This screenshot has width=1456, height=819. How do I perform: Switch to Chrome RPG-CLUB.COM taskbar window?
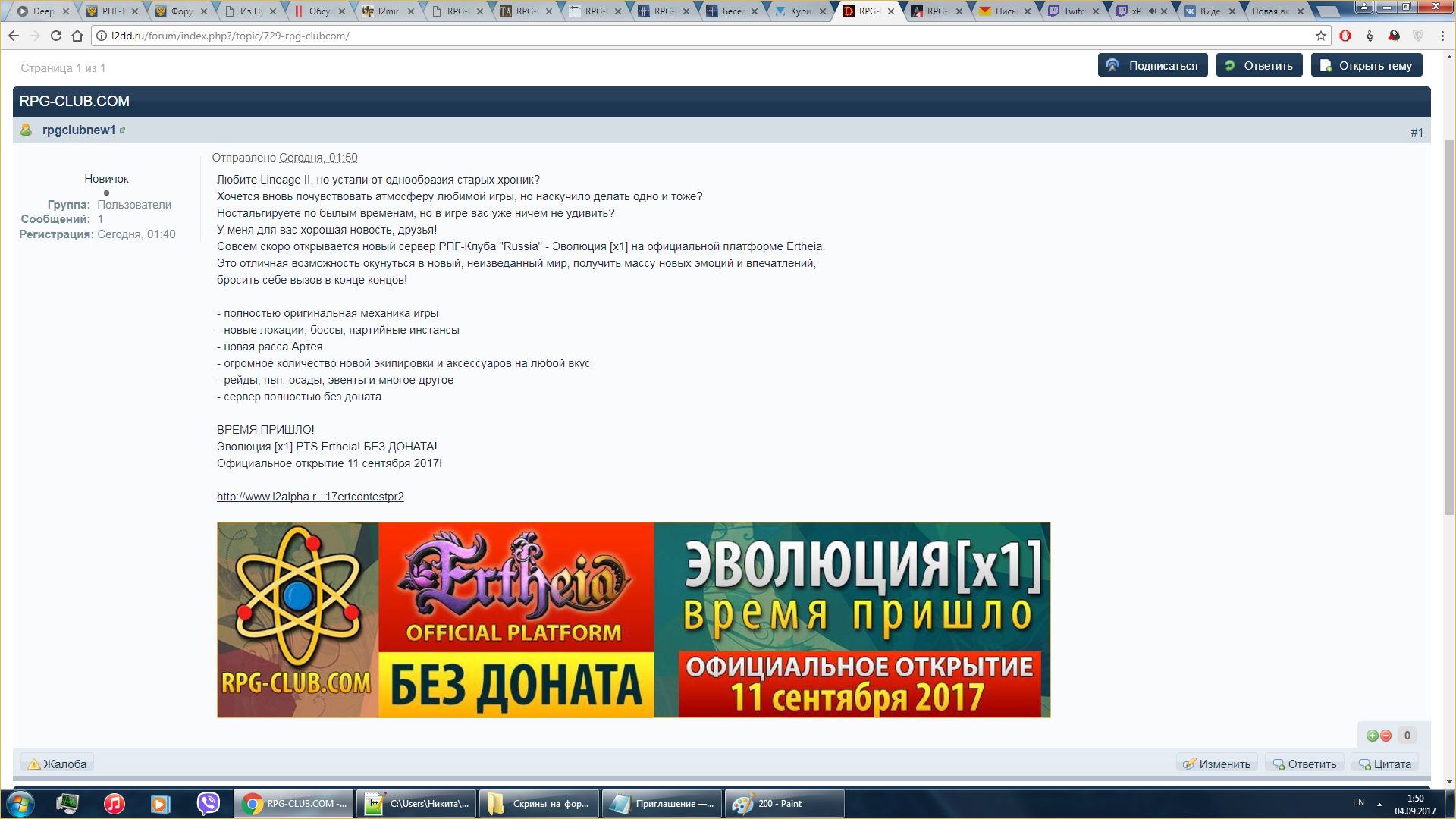[293, 804]
